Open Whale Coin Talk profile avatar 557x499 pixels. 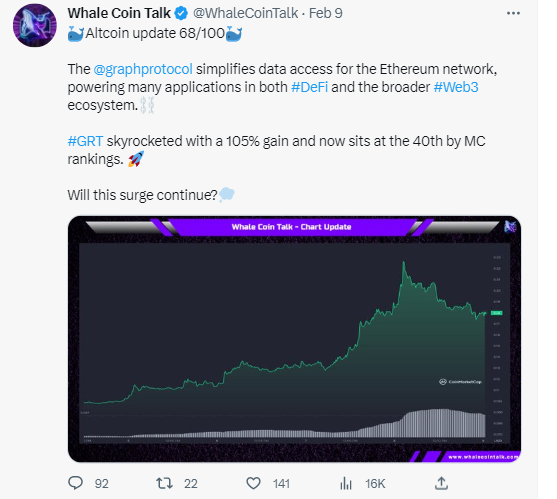point(35,26)
